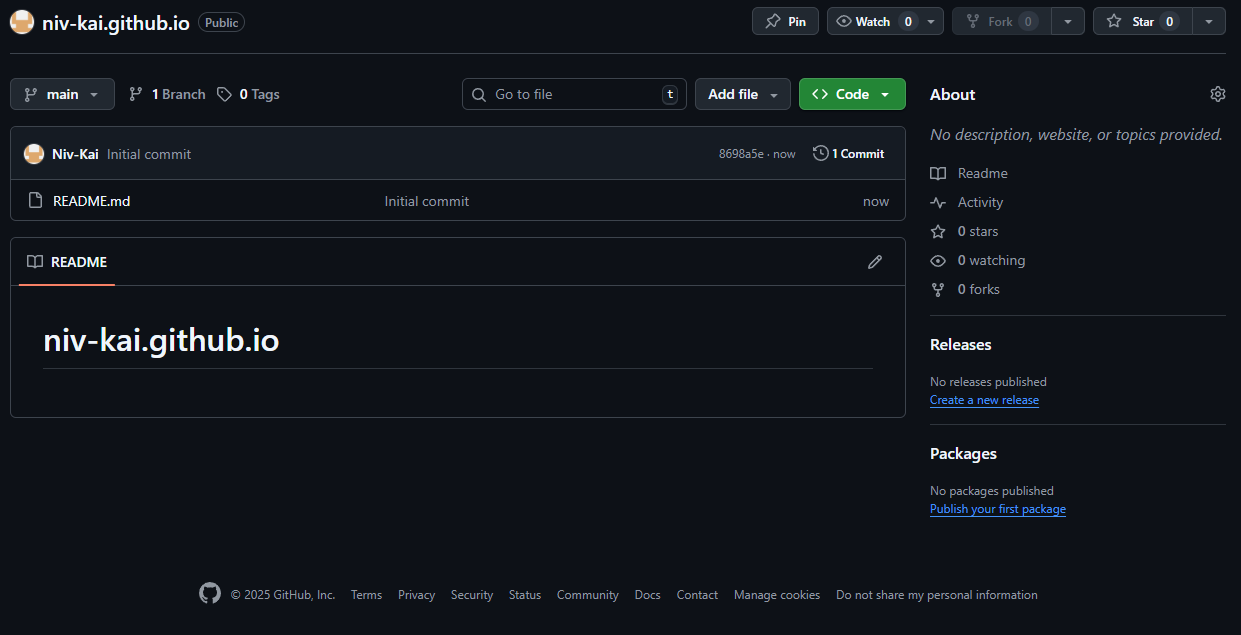Click Manage cookies in the footer

[x=777, y=595]
